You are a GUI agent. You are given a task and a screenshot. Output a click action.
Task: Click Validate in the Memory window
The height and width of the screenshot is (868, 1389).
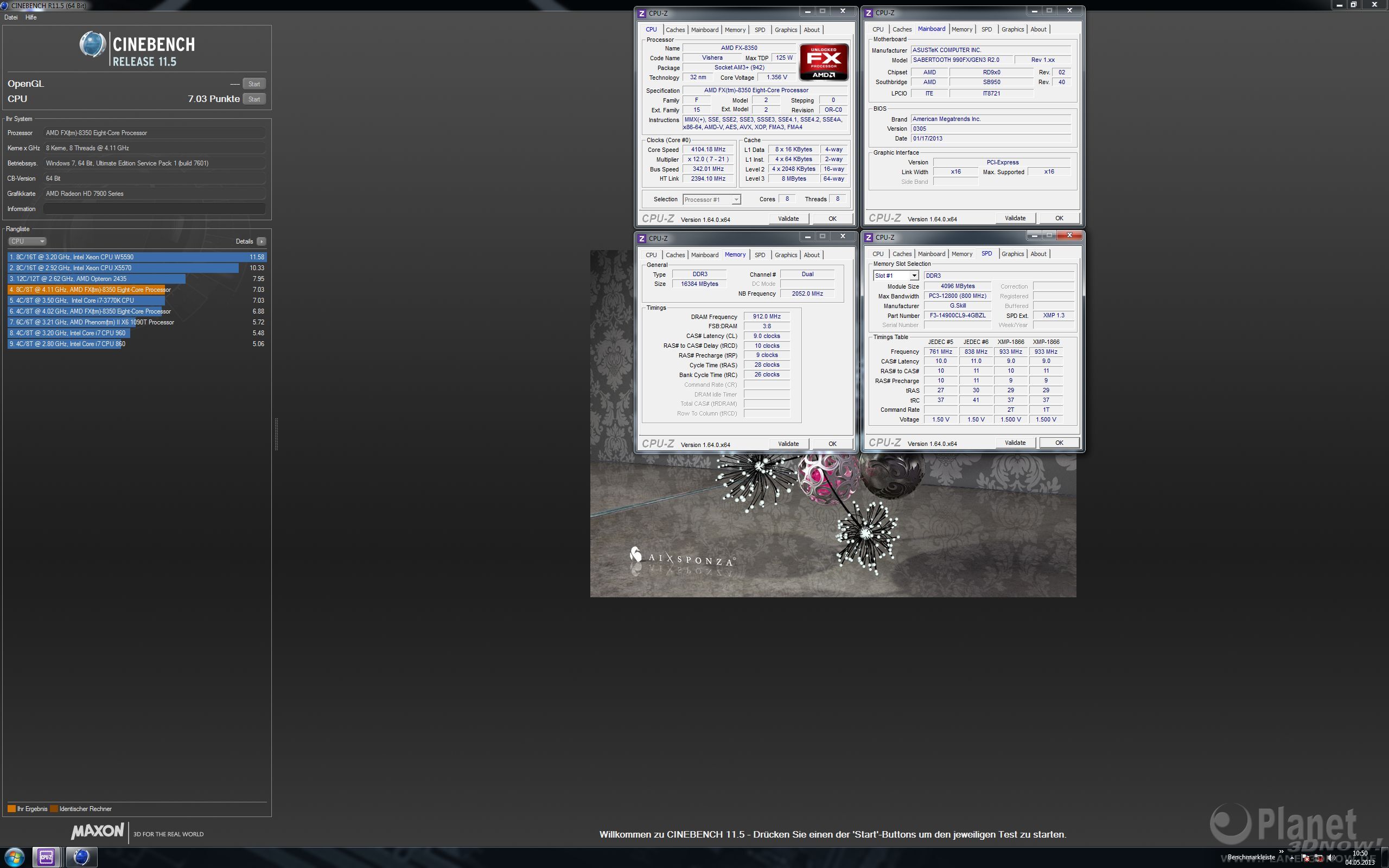(x=788, y=444)
